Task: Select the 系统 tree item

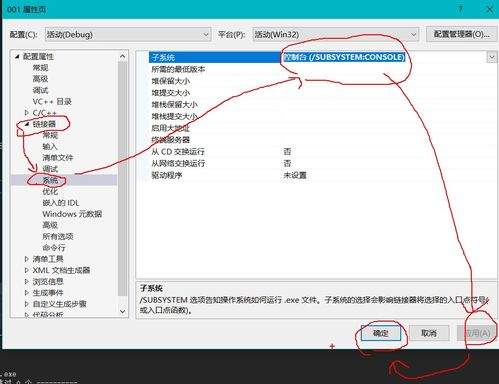Action: pyautogui.click(x=50, y=180)
